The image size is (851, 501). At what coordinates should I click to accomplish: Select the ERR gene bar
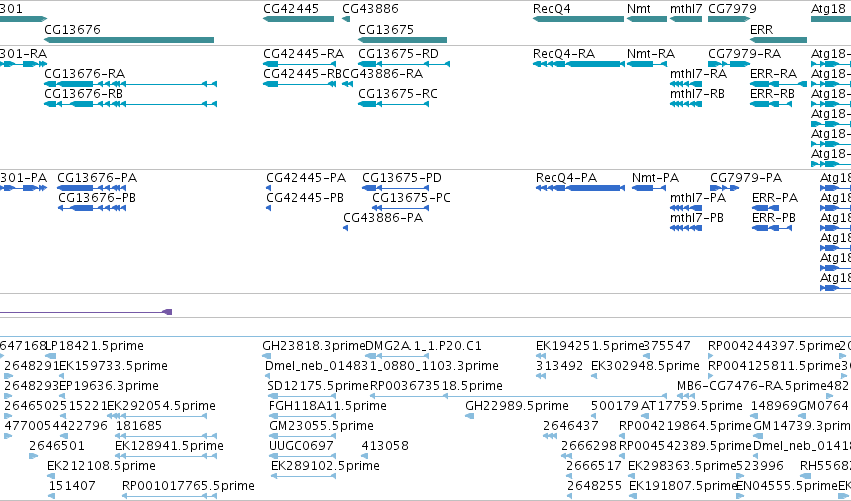(778, 40)
